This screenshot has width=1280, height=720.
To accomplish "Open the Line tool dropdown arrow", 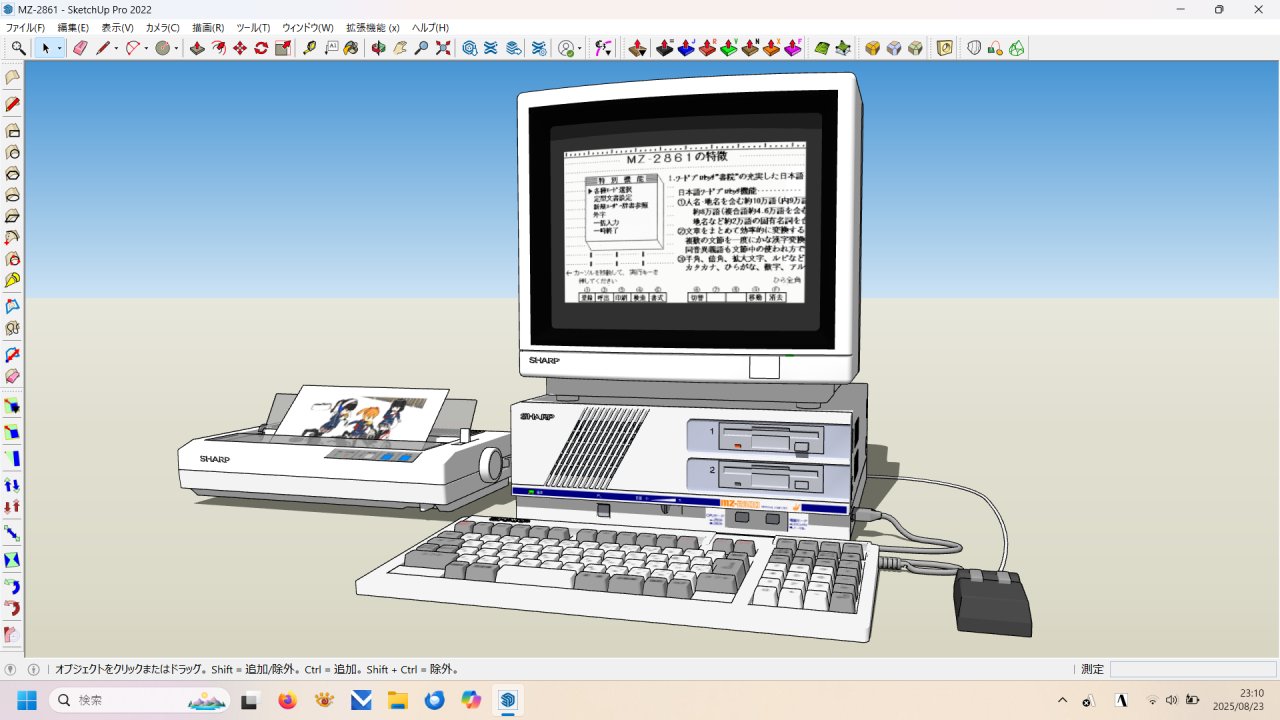I will [116, 48].
